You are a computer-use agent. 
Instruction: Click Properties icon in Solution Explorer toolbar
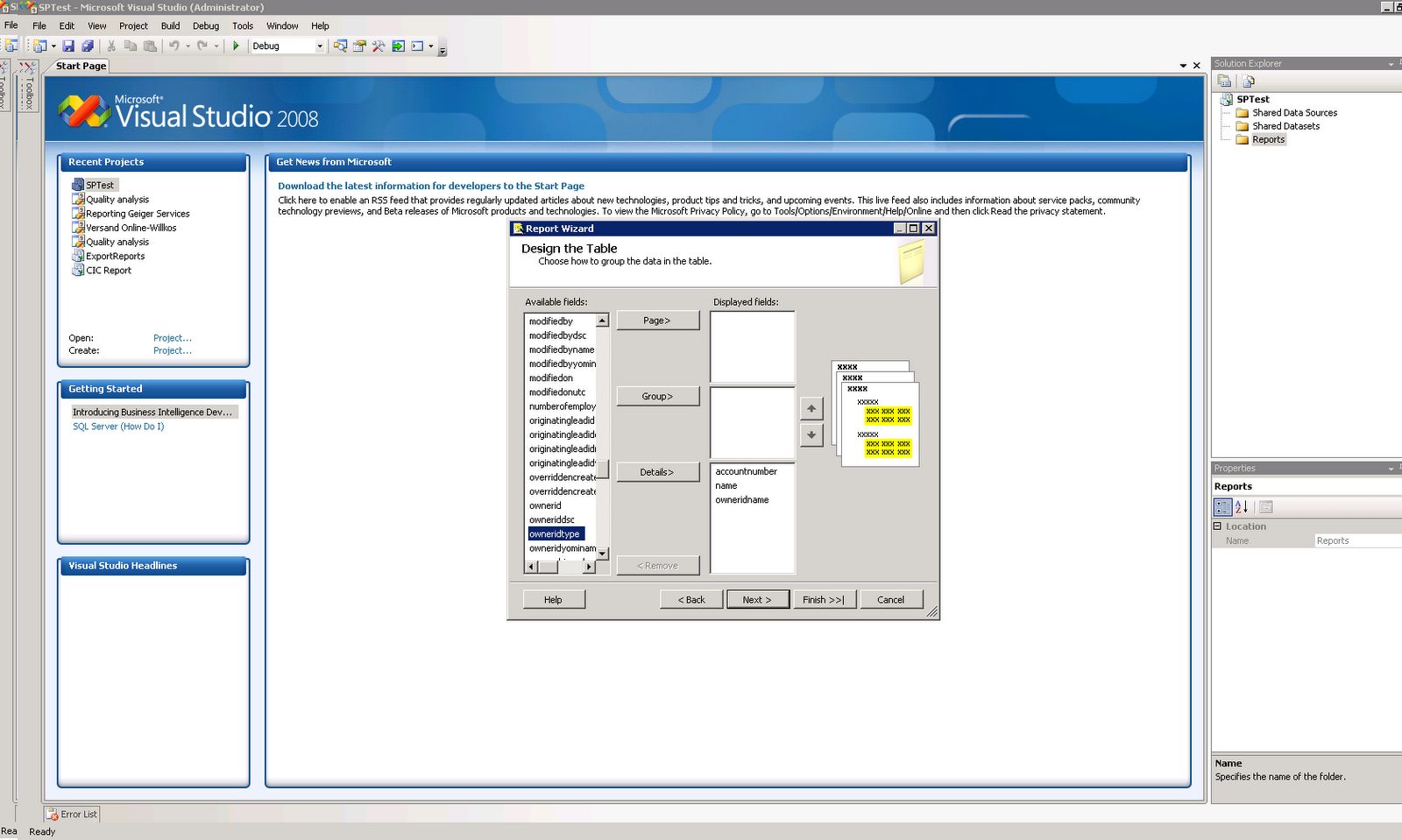(x=1224, y=81)
